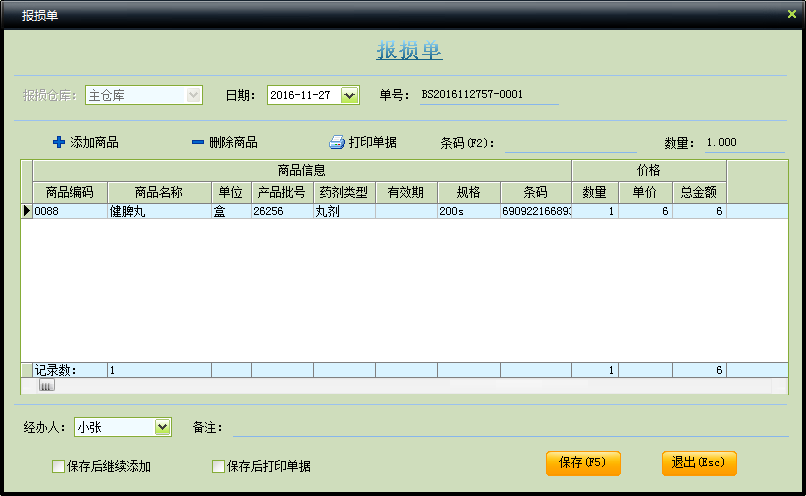Click the 条码 column header
Image resolution: width=806 pixels, height=496 pixels.
tap(536, 192)
